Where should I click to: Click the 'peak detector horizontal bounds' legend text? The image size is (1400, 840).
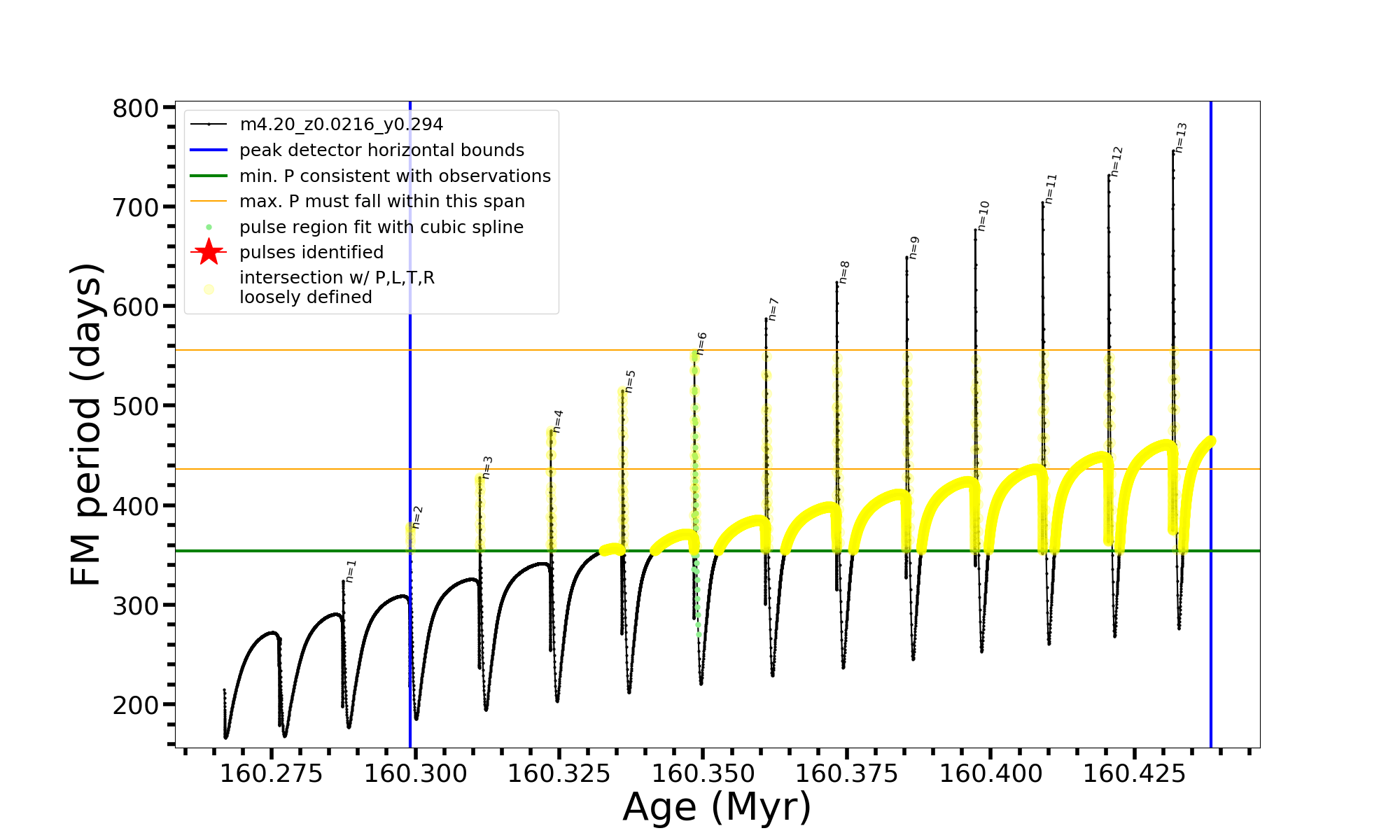tap(381, 150)
